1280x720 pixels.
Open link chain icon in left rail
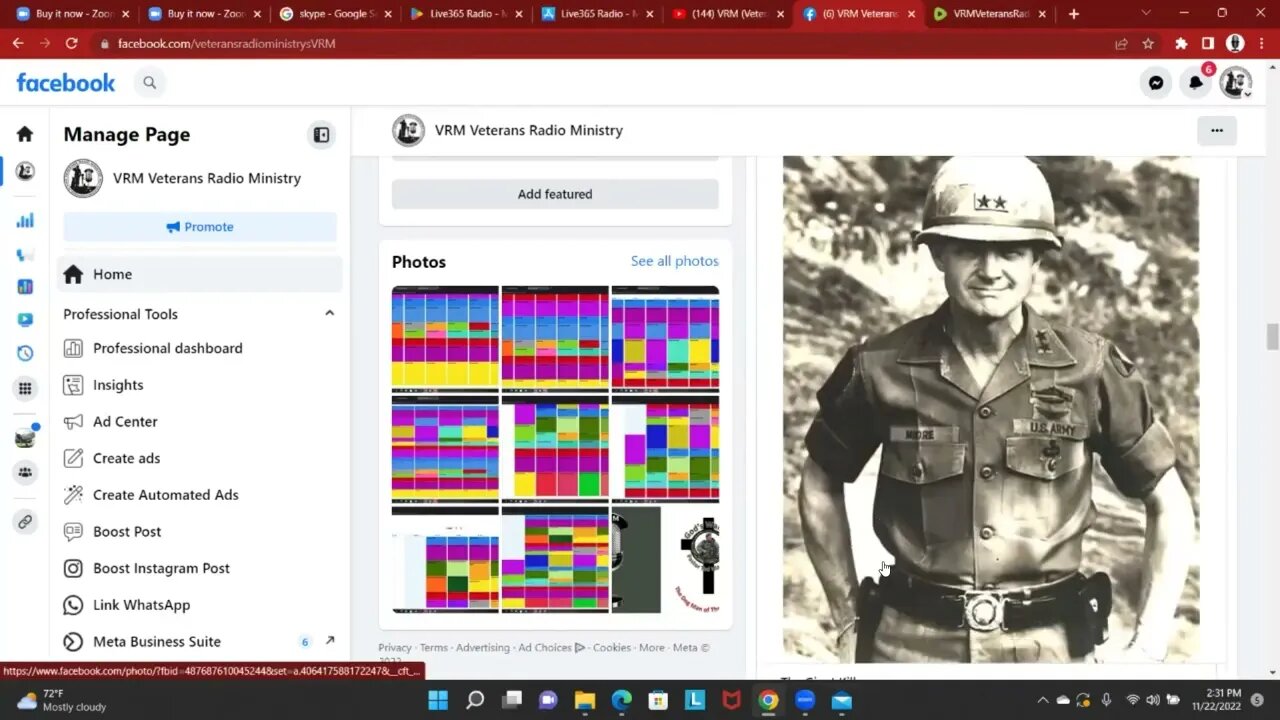coord(25,522)
